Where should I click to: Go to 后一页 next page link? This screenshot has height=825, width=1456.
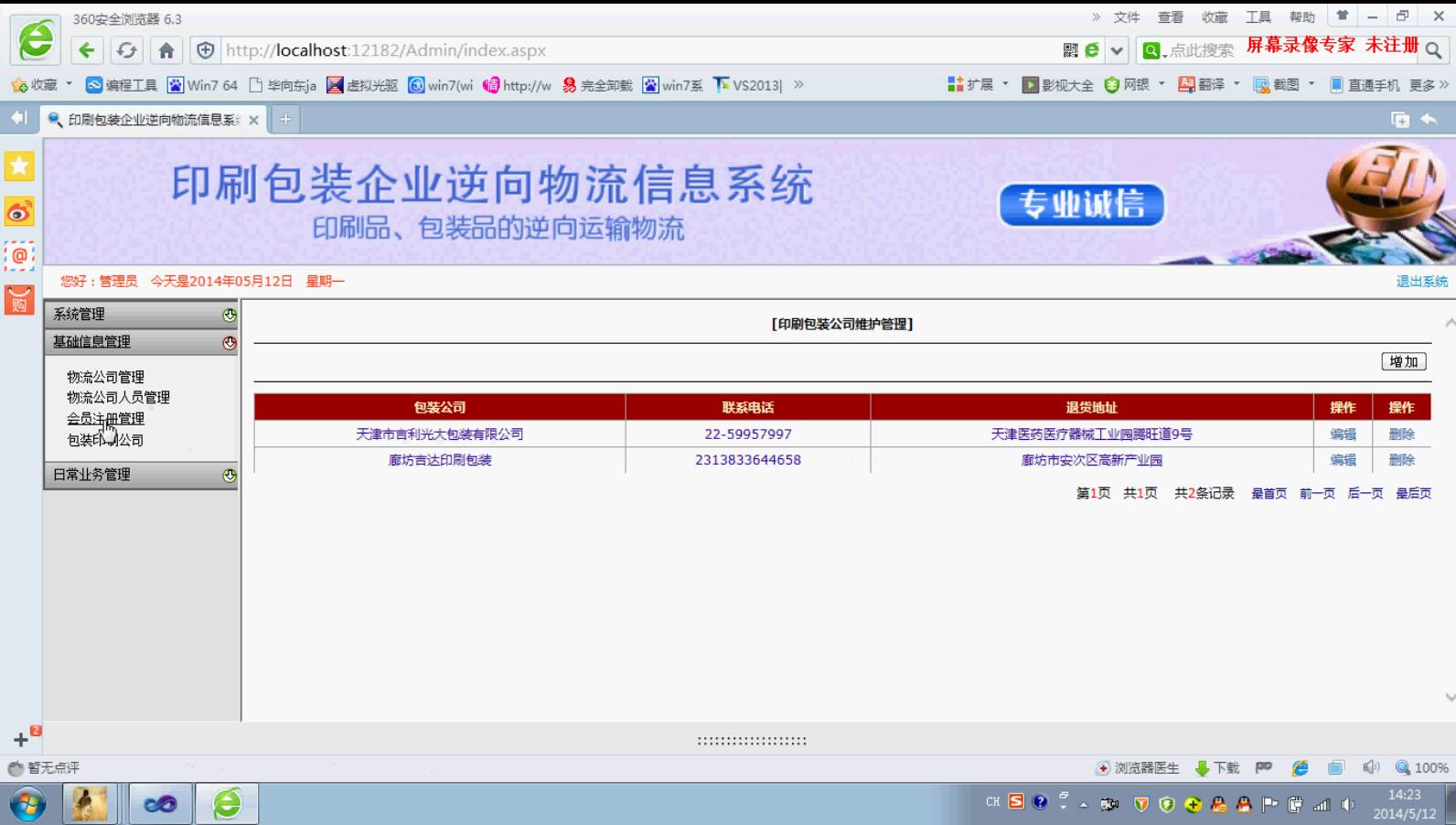tap(1365, 494)
